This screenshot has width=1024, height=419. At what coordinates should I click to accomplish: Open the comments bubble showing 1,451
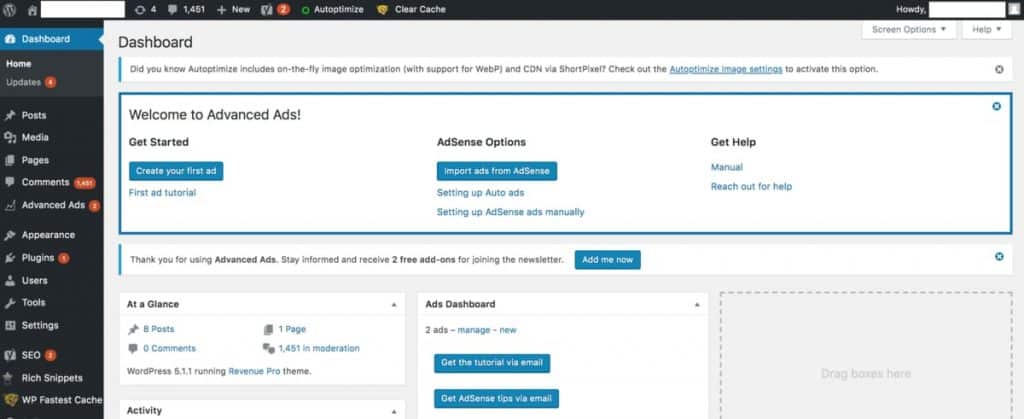click(x=186, y=10)
